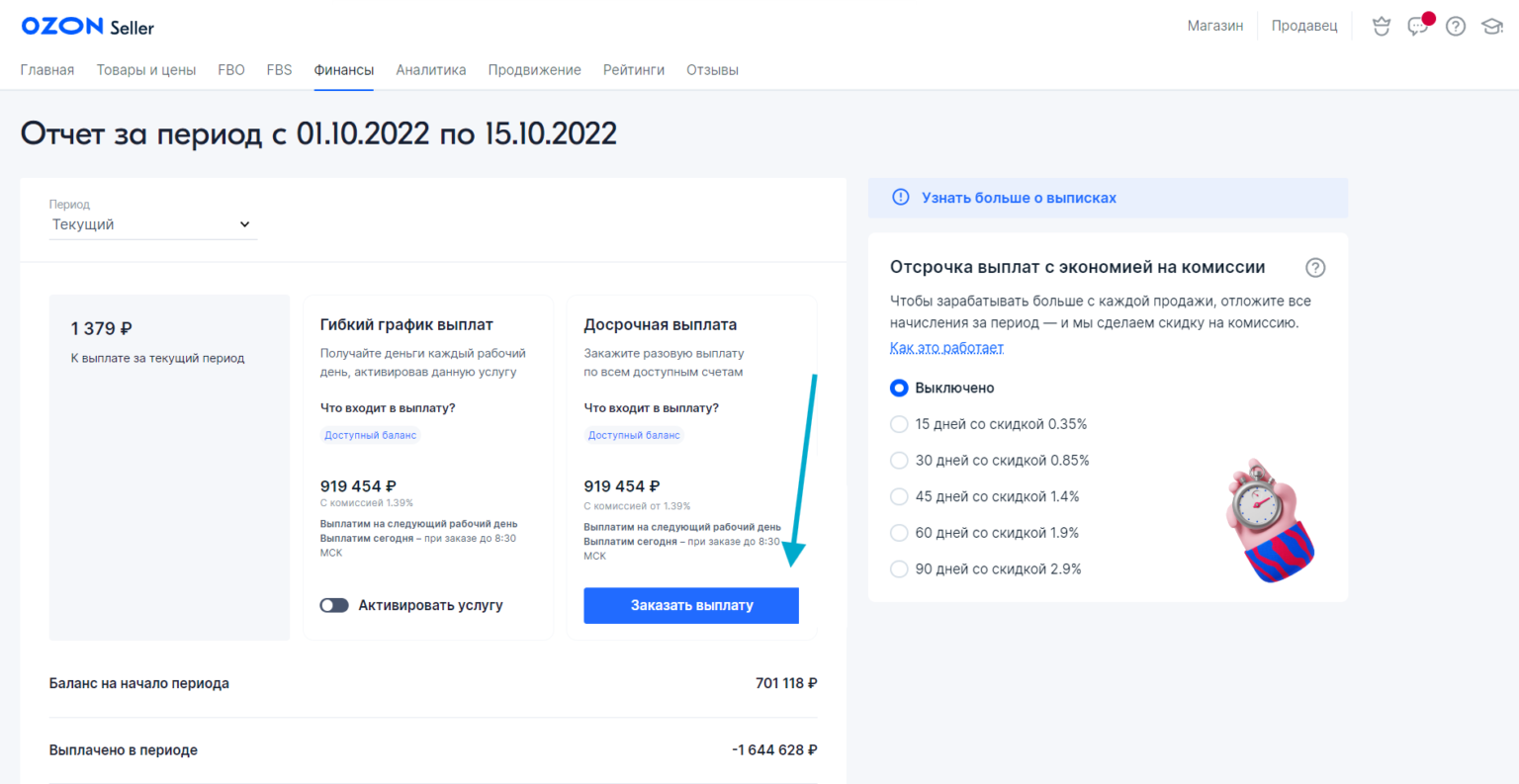Open the Продавец account menu

[x=1303, y=26]
